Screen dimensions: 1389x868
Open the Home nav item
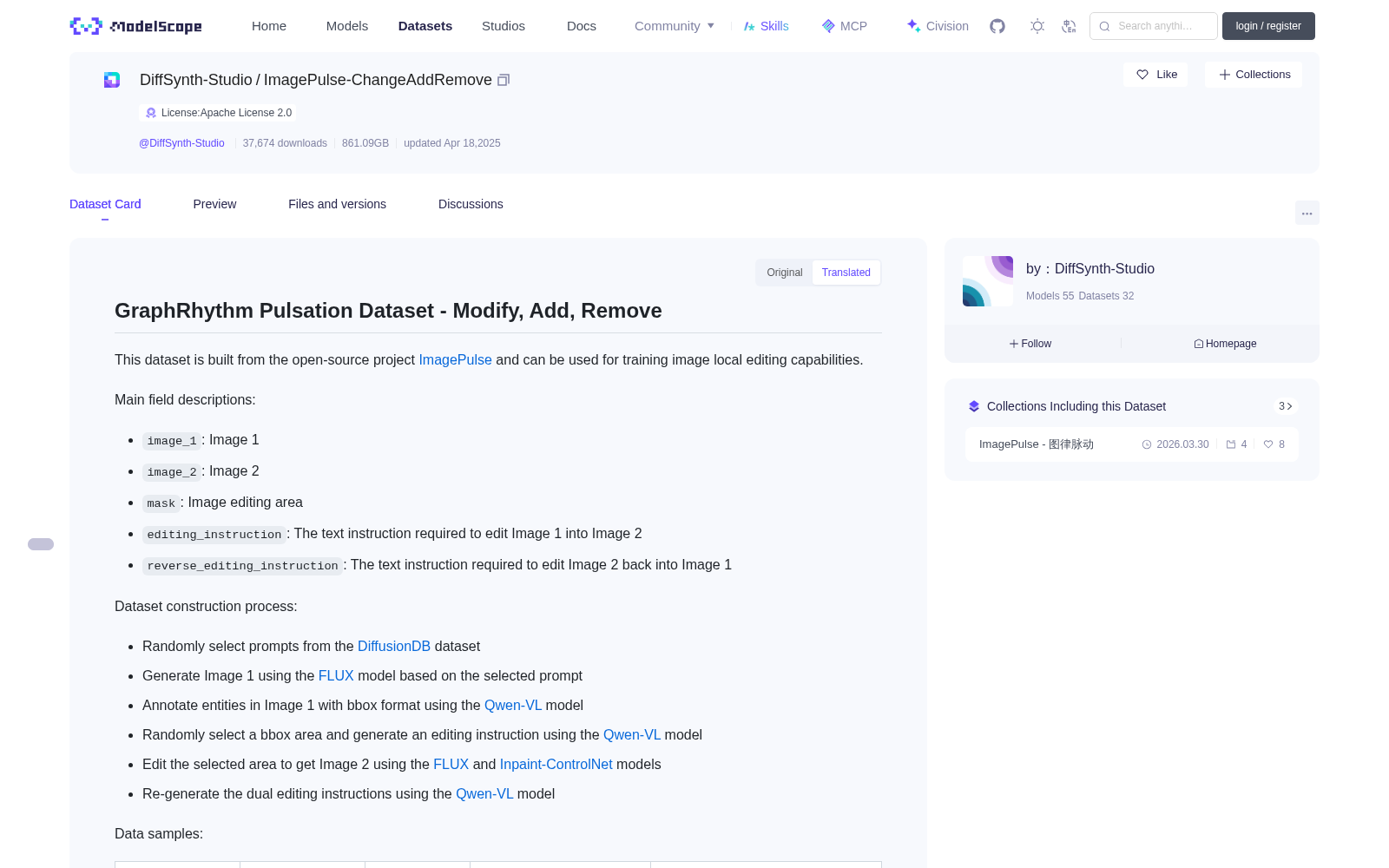coord(269,26)
